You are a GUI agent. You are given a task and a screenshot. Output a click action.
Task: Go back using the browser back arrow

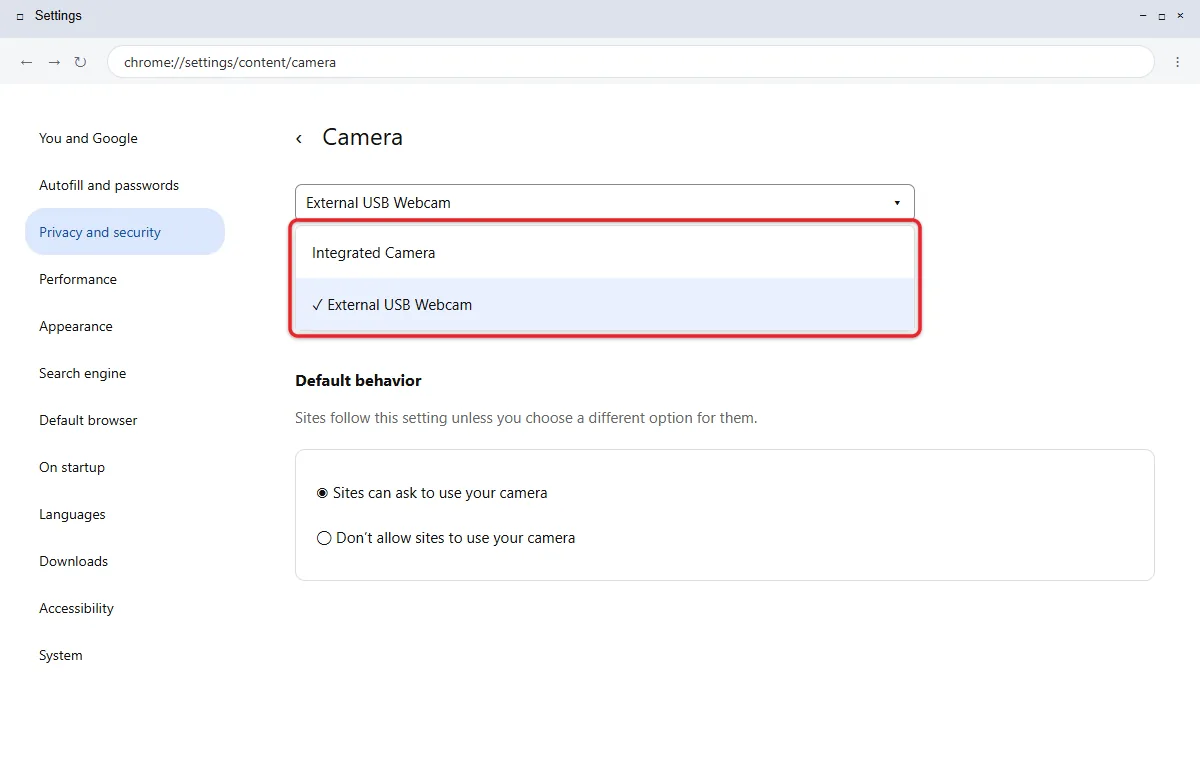[x=27, y=62]
